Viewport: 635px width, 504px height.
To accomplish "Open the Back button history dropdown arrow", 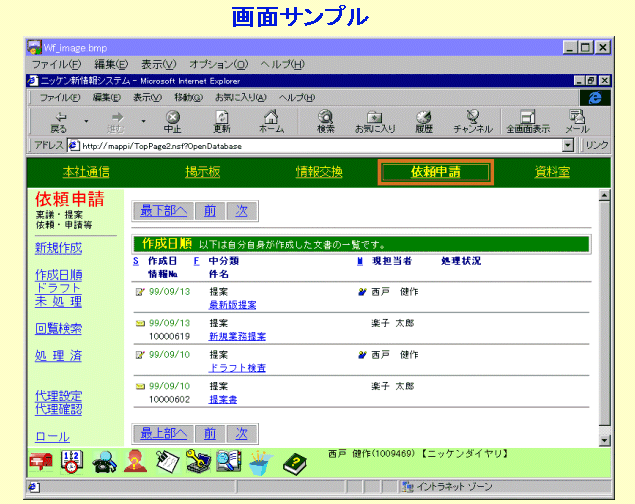I will click(x=86, y=121).
